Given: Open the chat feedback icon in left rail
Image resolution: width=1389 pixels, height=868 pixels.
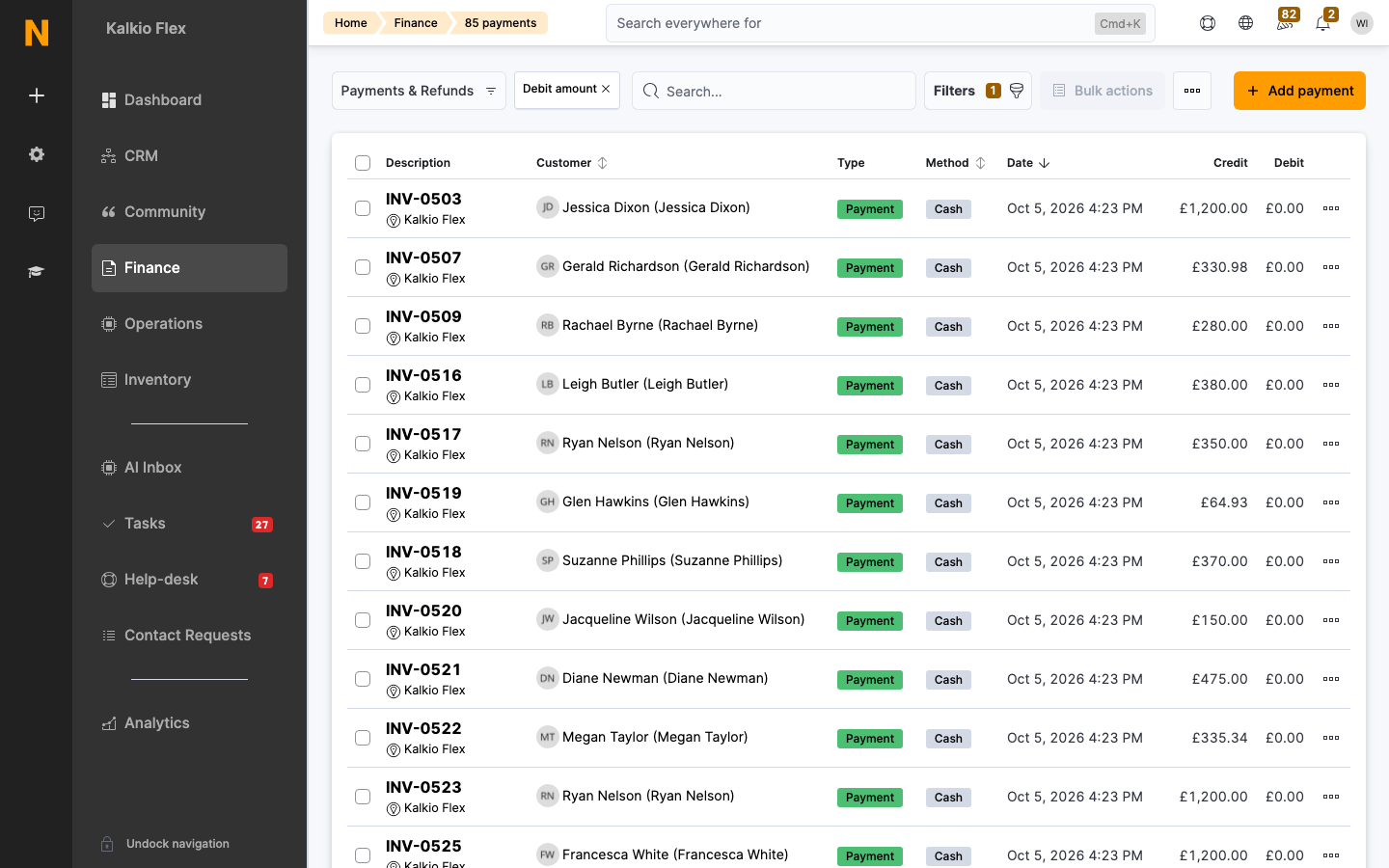Looking at the screenshot, I should point(37,213).
